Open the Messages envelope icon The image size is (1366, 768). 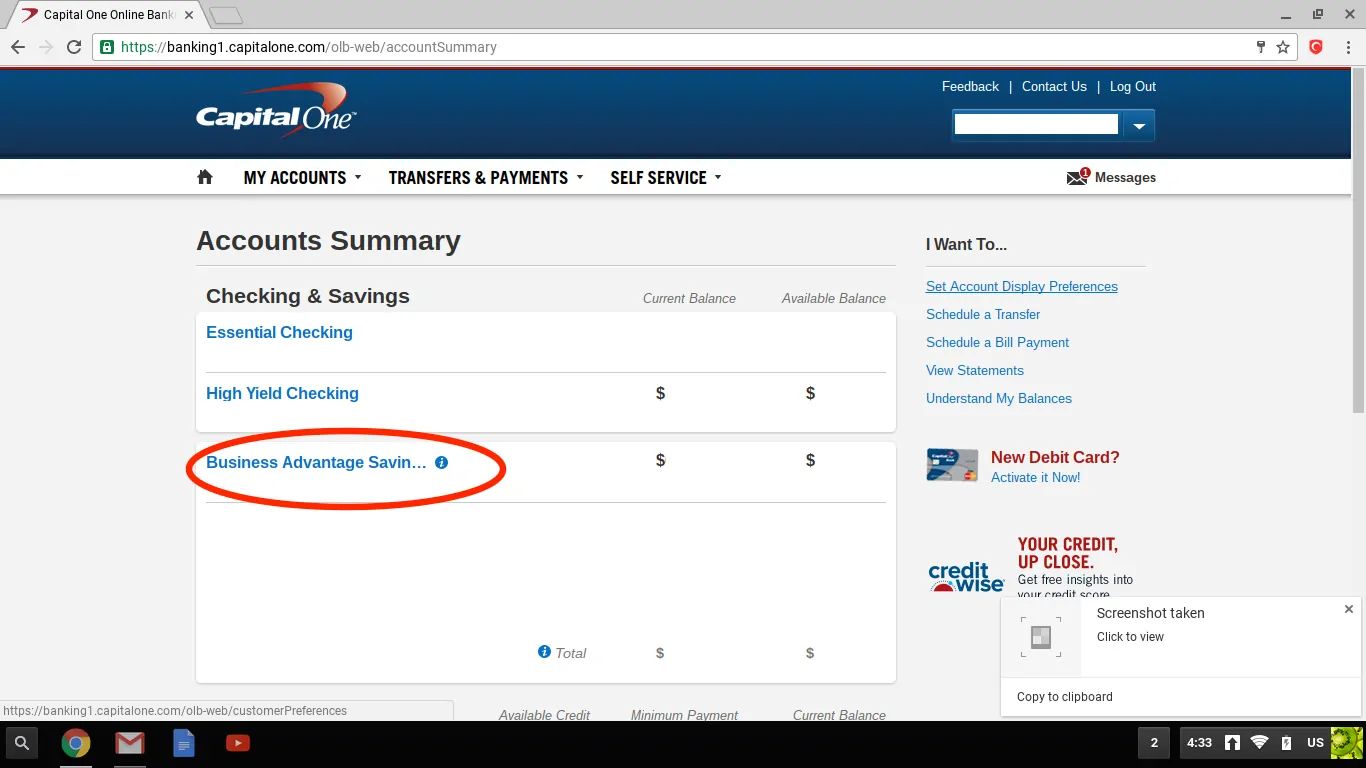coord(1077,177)
